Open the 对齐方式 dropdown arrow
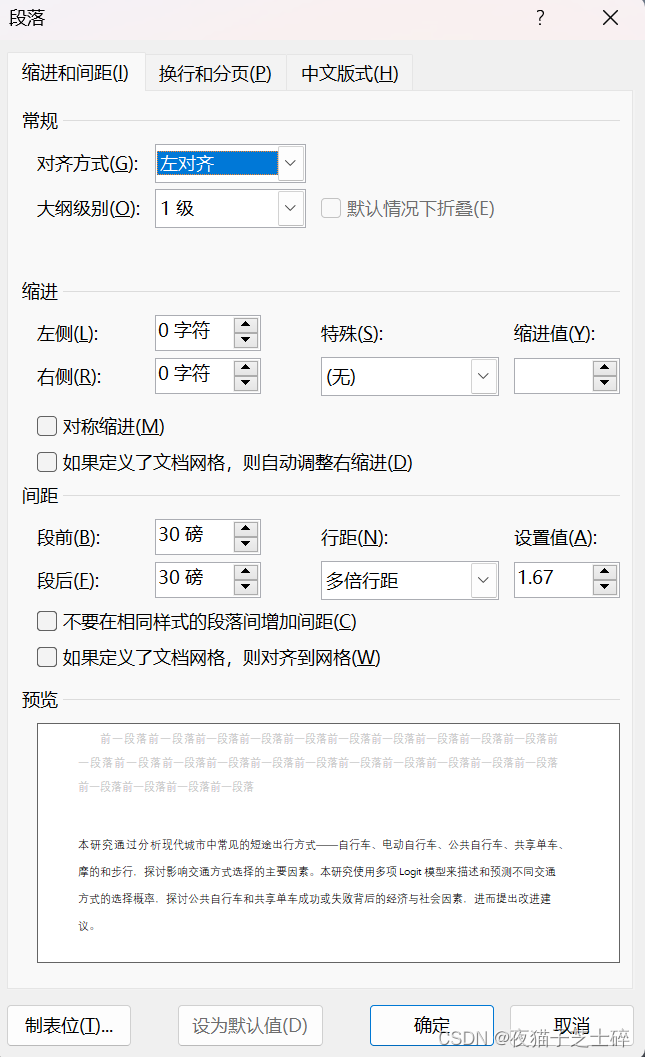 290,163
